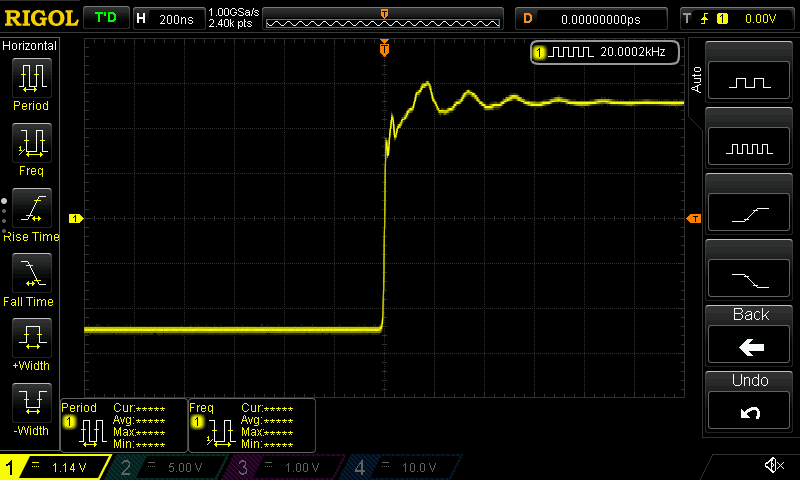800x480 pixels.
Task: Click the falling edge softkey icon
Action: point(749,279)
